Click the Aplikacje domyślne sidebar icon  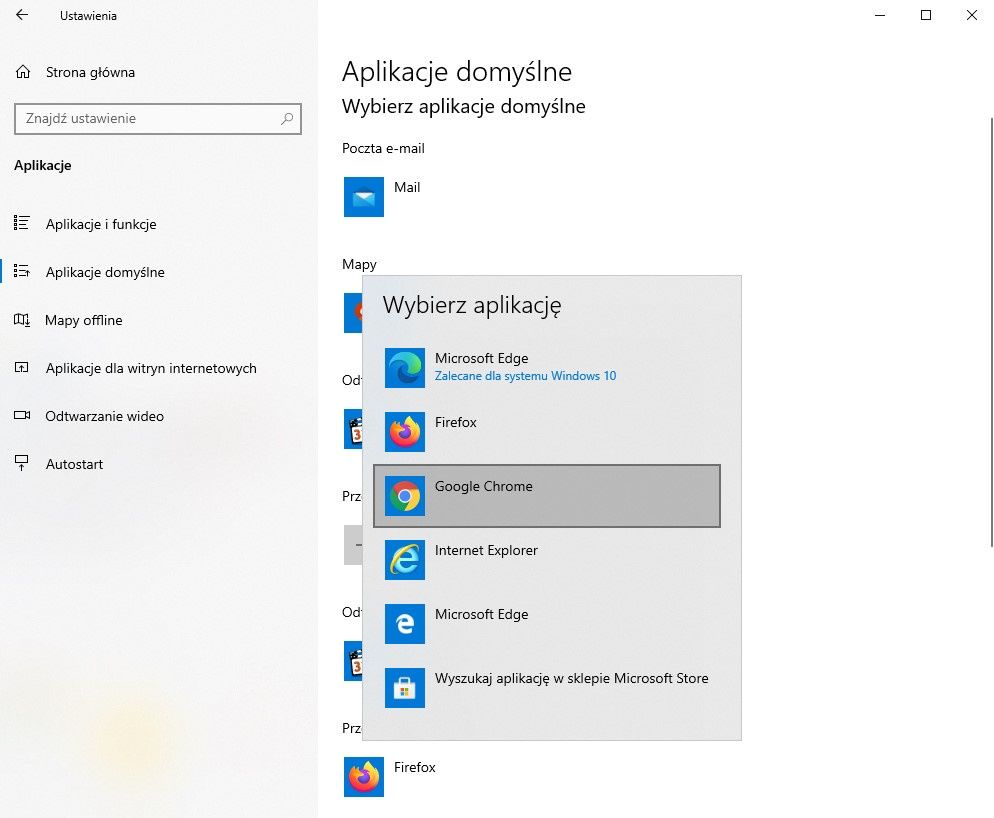(x=22, y=271)
